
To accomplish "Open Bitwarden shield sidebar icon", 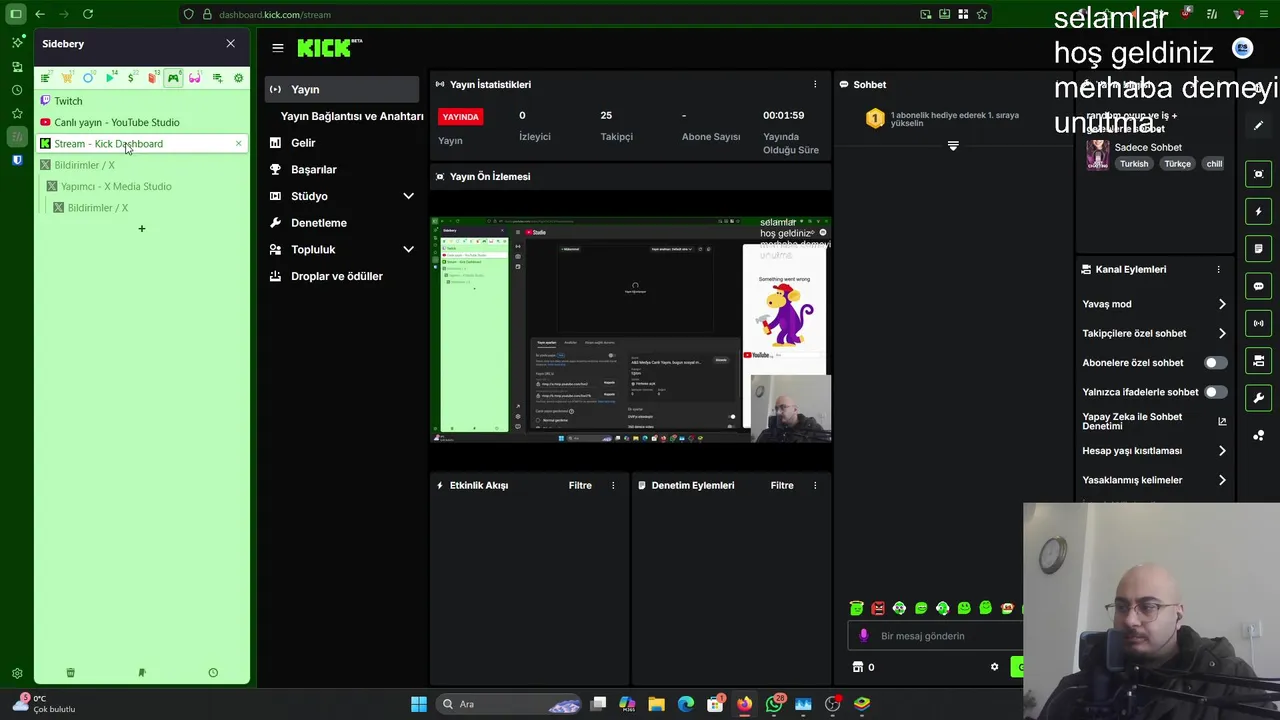I will point(17,160).
